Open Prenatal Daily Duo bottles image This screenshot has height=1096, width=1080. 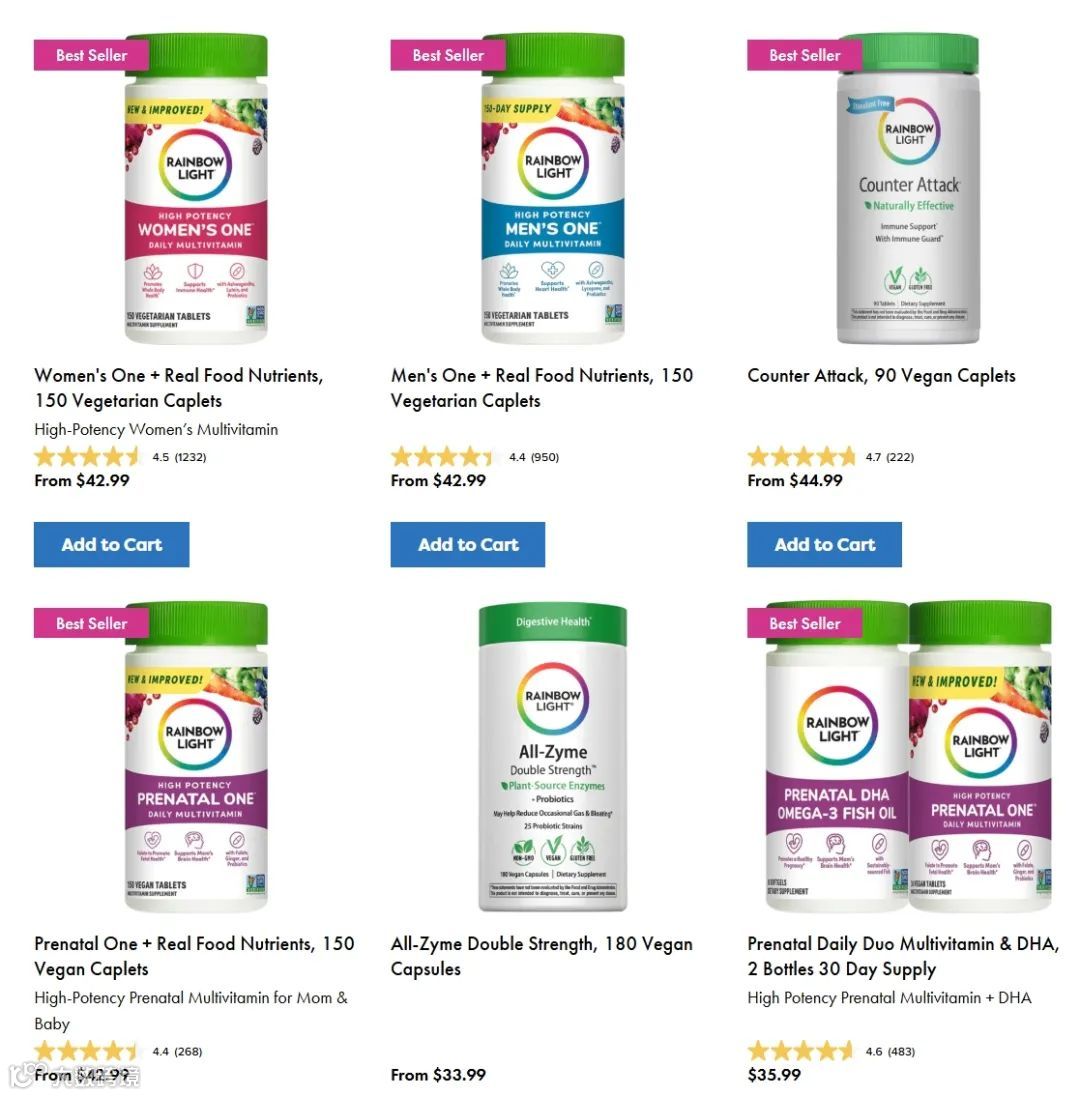[x=909, y=756]
